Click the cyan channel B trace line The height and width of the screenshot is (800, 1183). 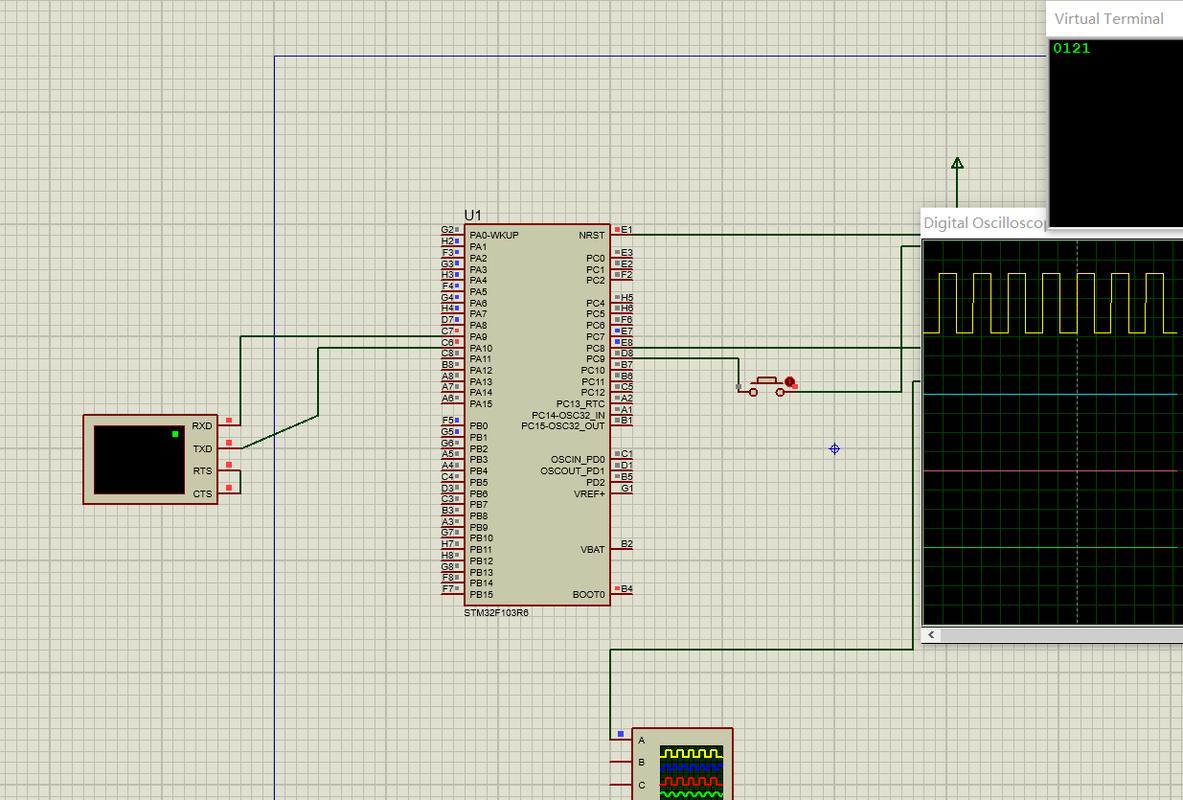(1052, 394)
